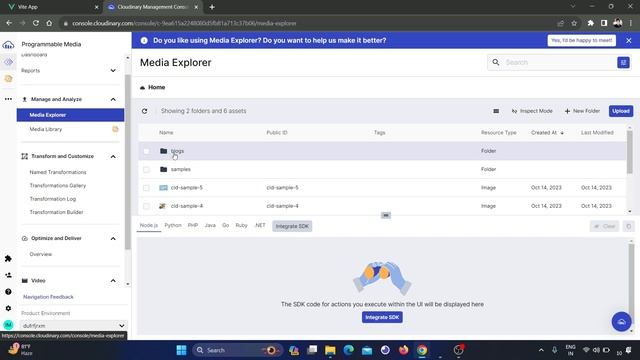Switch to the Java SDK tab
Image resolution: width=640 pixels, height=360 pixels.
click(x=210, y=225)
